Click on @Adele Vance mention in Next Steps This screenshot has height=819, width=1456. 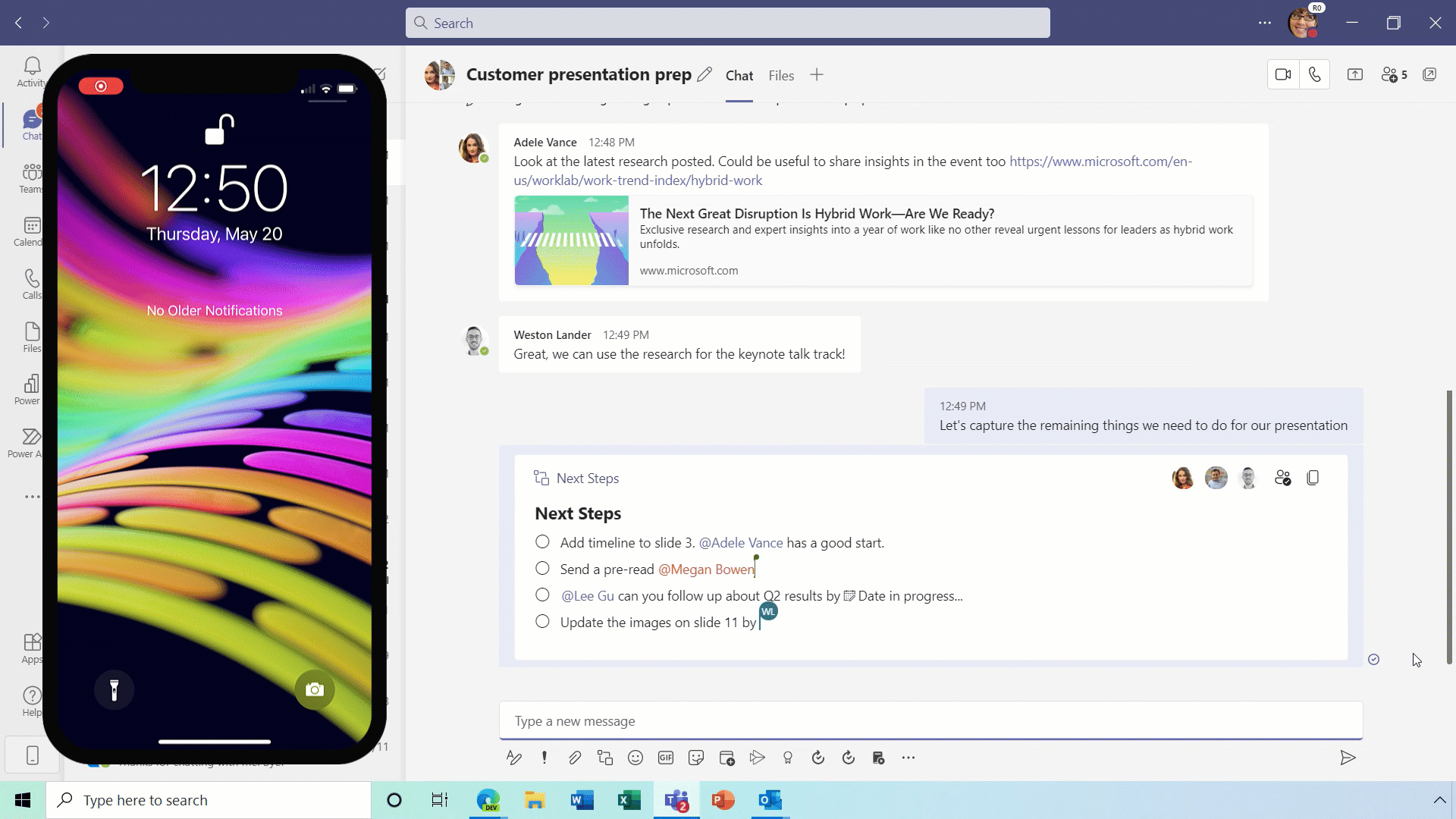click(x=741, y=542)
